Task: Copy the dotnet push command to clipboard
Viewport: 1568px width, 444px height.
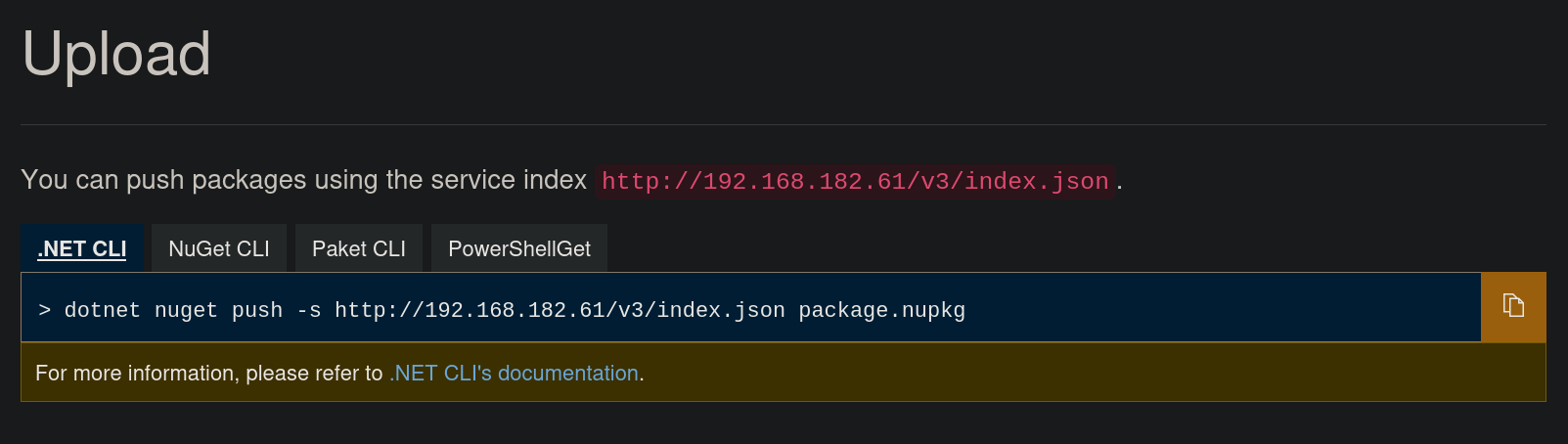Action: point(1513,307)
